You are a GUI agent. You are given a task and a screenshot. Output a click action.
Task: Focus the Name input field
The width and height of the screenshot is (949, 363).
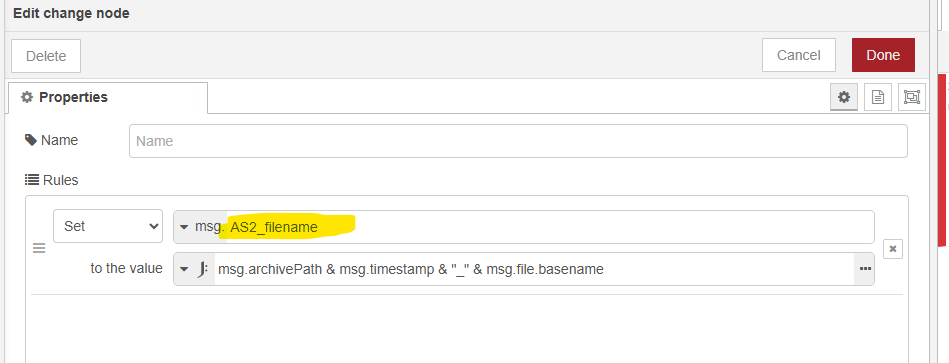pyautogui.click(x=518, y=141)
